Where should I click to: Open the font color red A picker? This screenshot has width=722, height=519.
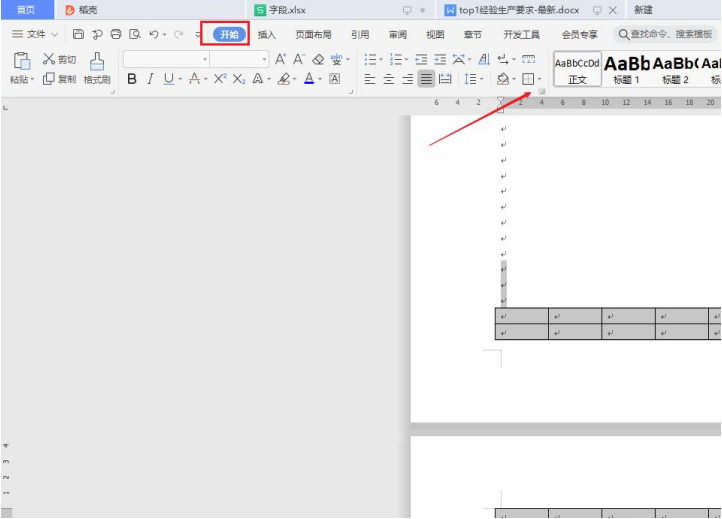pyautogui.click(x=309, y=79)
